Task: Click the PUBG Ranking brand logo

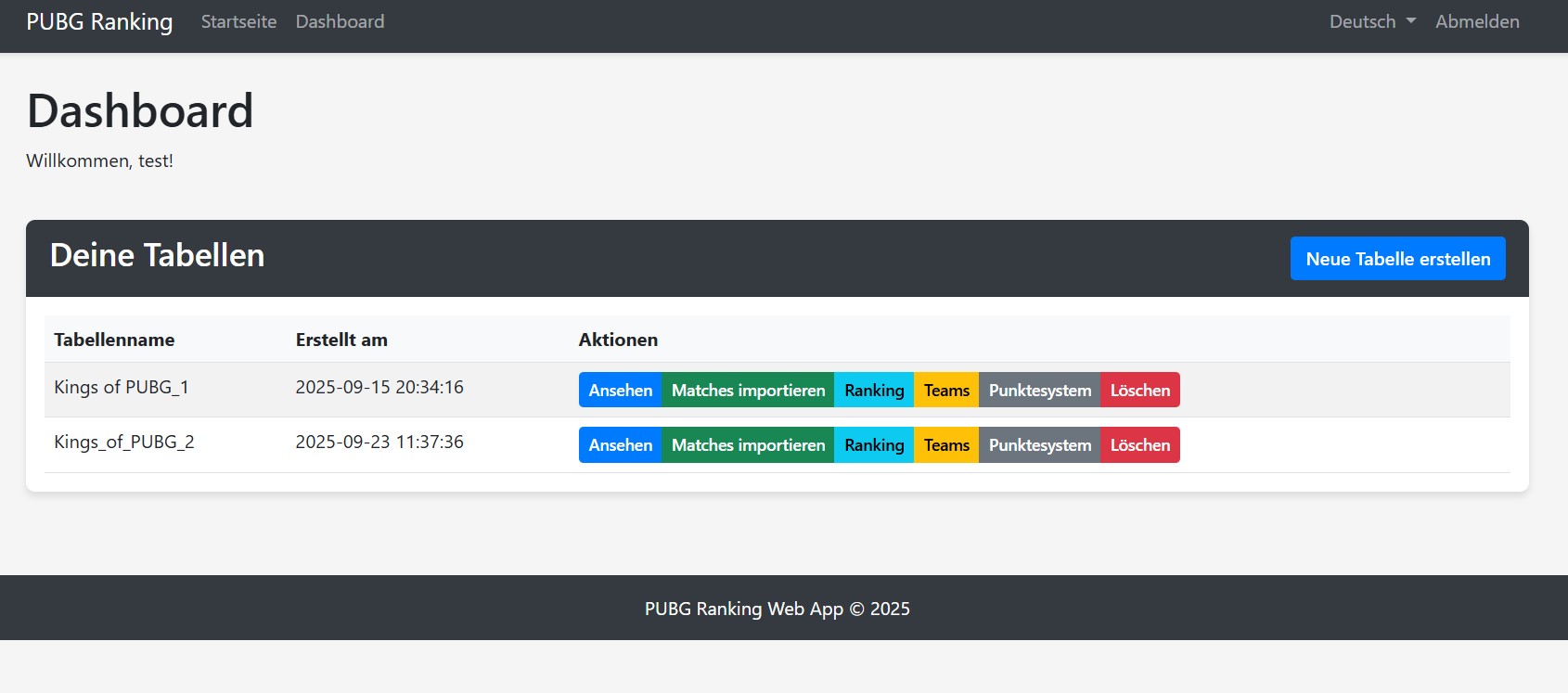Action: click(x=99, y=21)
